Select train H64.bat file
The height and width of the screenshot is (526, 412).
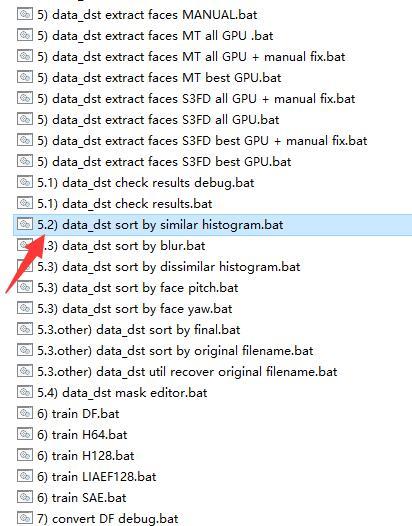pyautogui.click(x=82, y=434)
